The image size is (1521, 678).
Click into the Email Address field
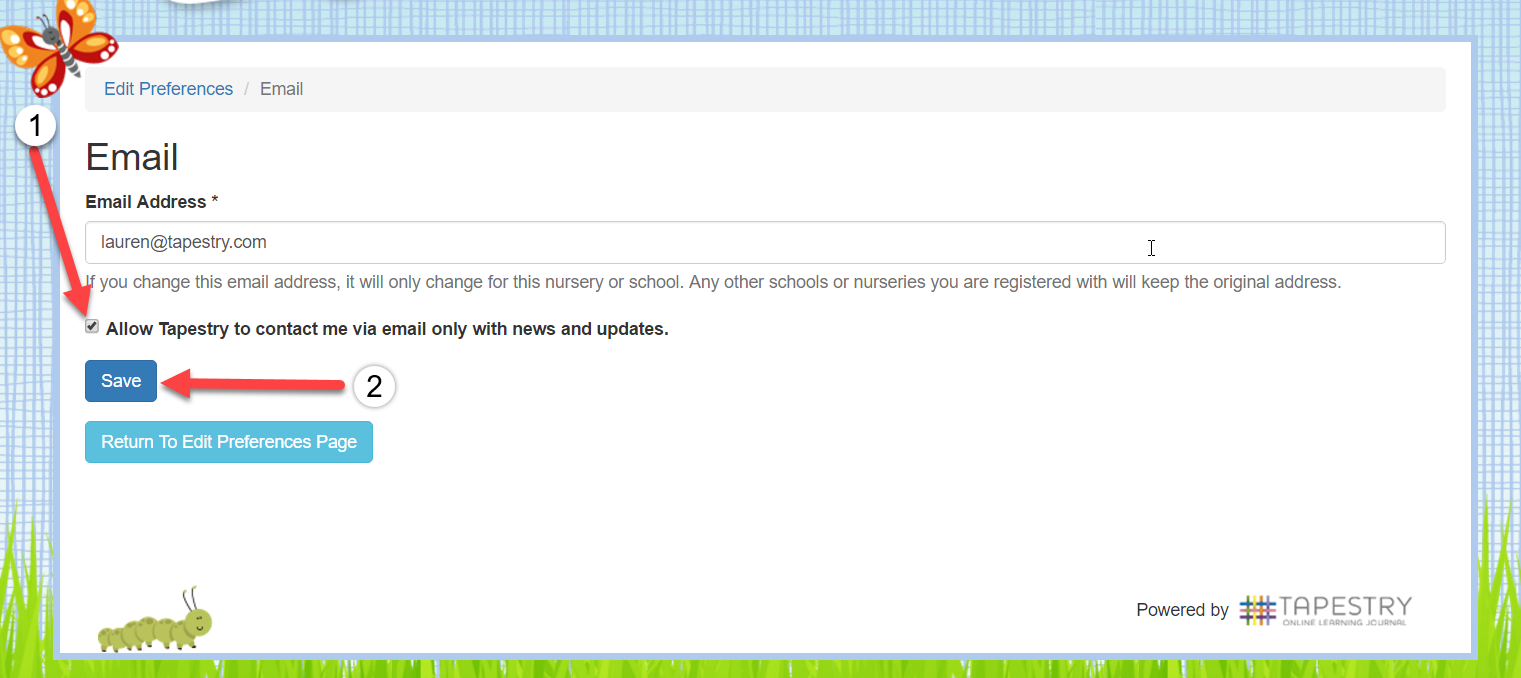pyautogui.click(x=765, y=242)
